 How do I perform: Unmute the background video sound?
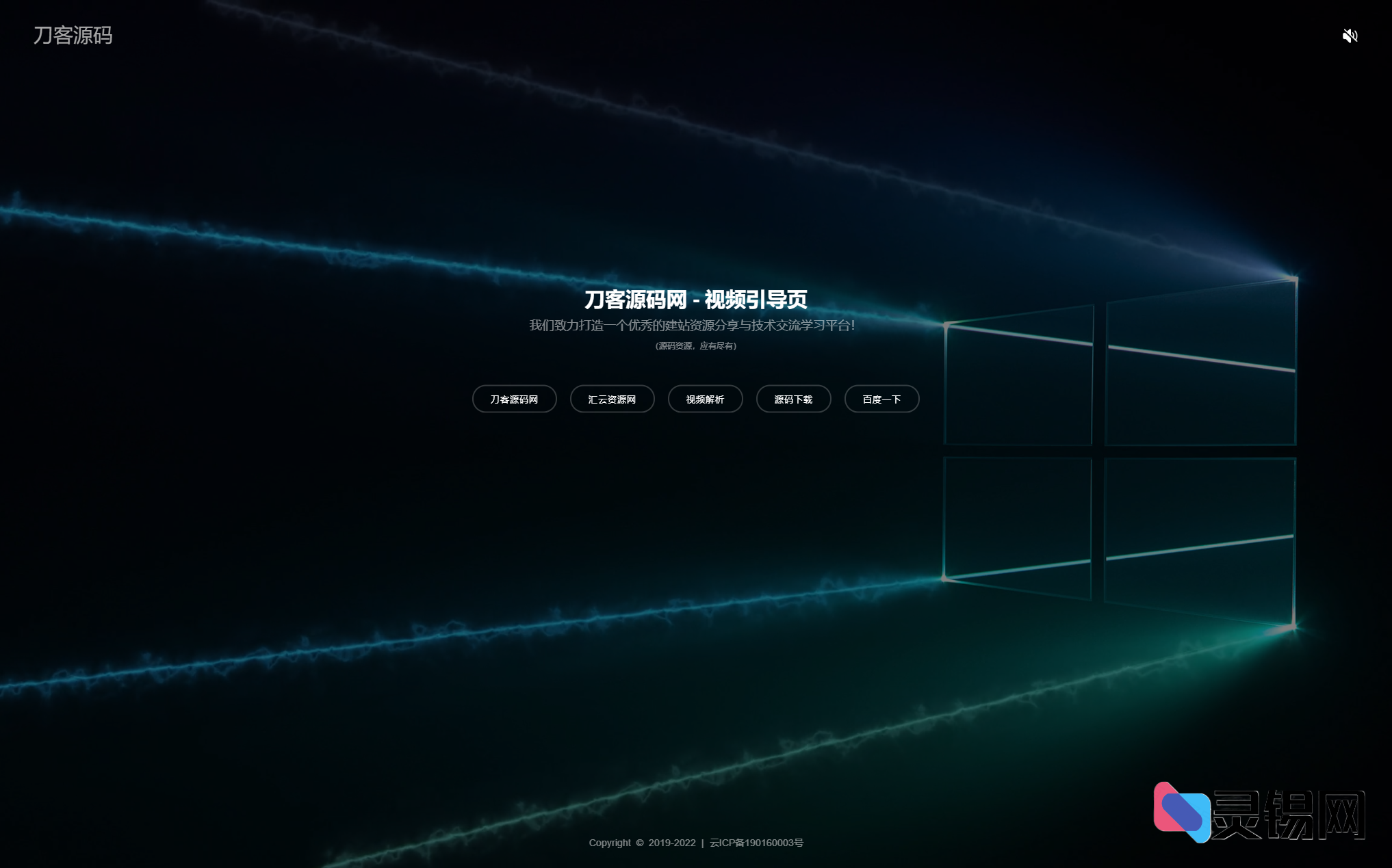(1350, 36)
